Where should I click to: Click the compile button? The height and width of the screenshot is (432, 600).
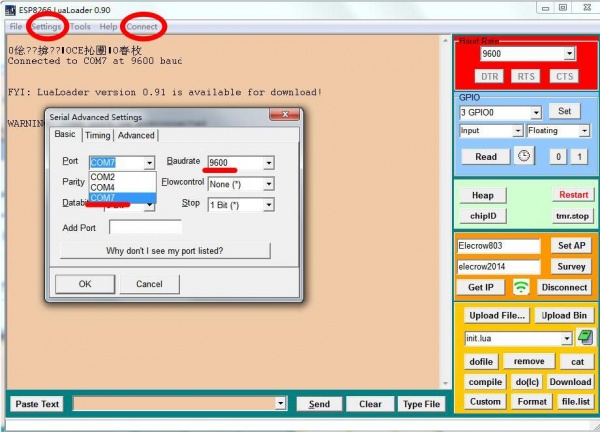485,381
